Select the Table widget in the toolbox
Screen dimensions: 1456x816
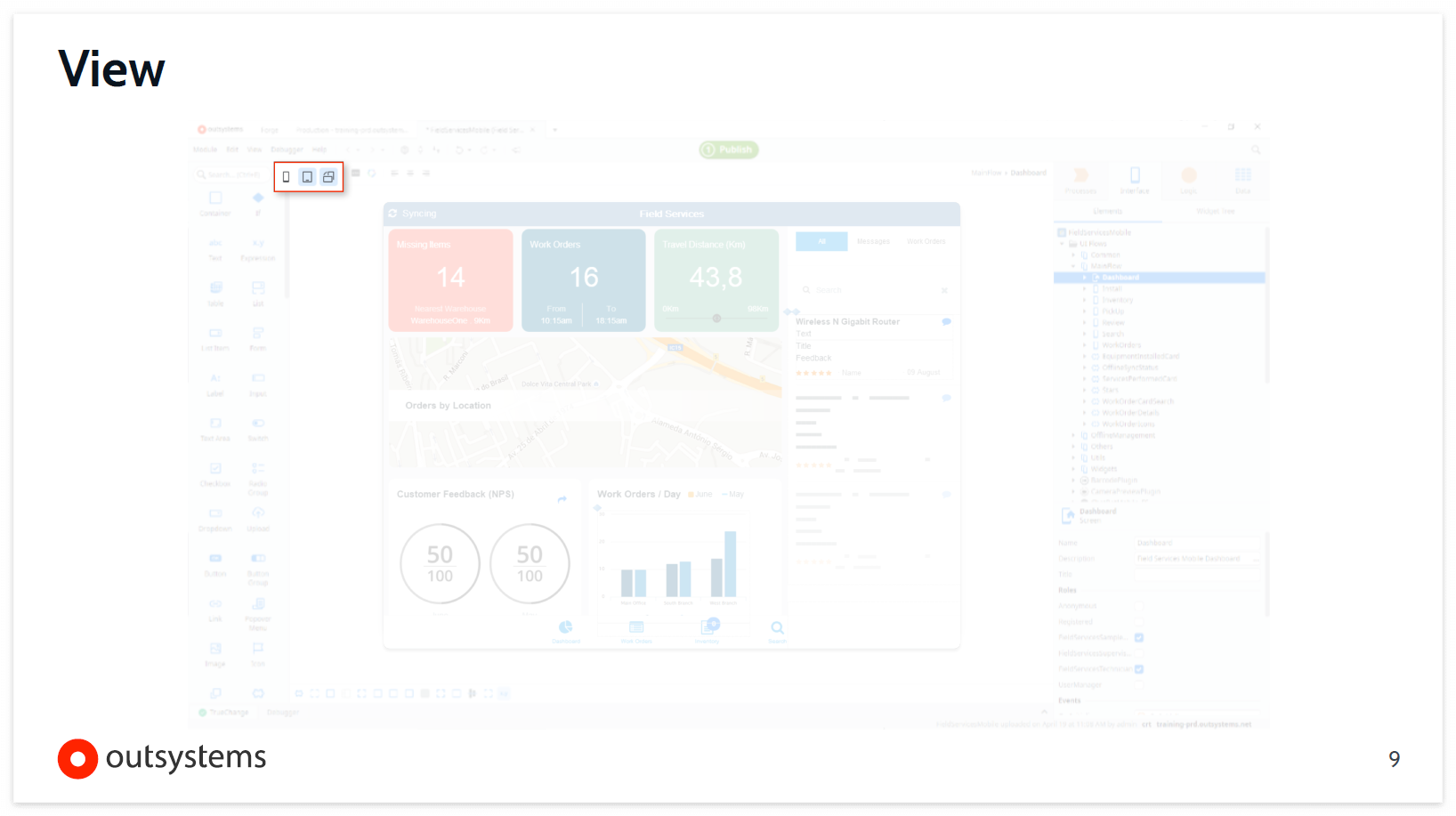click(x=215, y=294)
